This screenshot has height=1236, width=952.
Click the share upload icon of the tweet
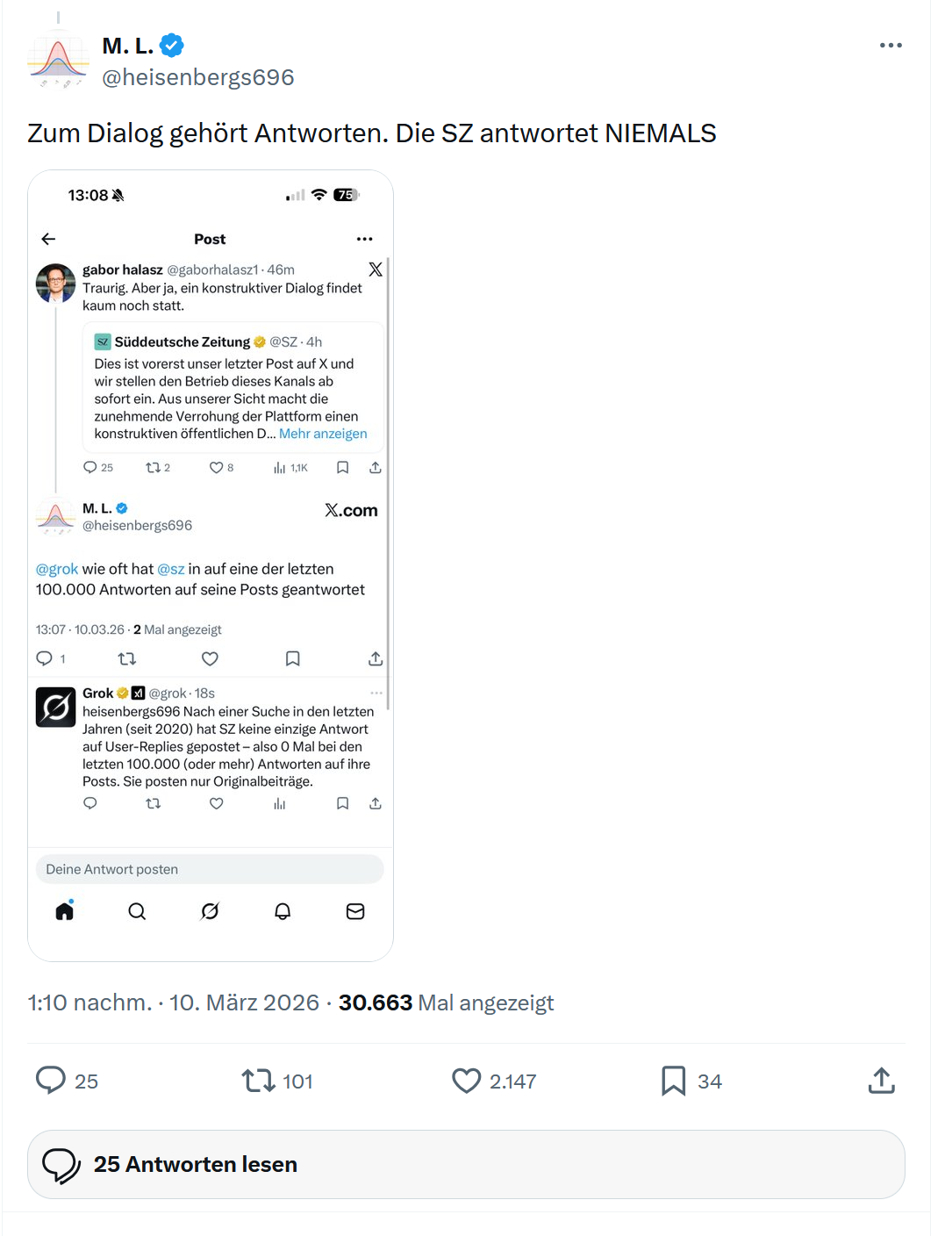(x=881, y=1080)
